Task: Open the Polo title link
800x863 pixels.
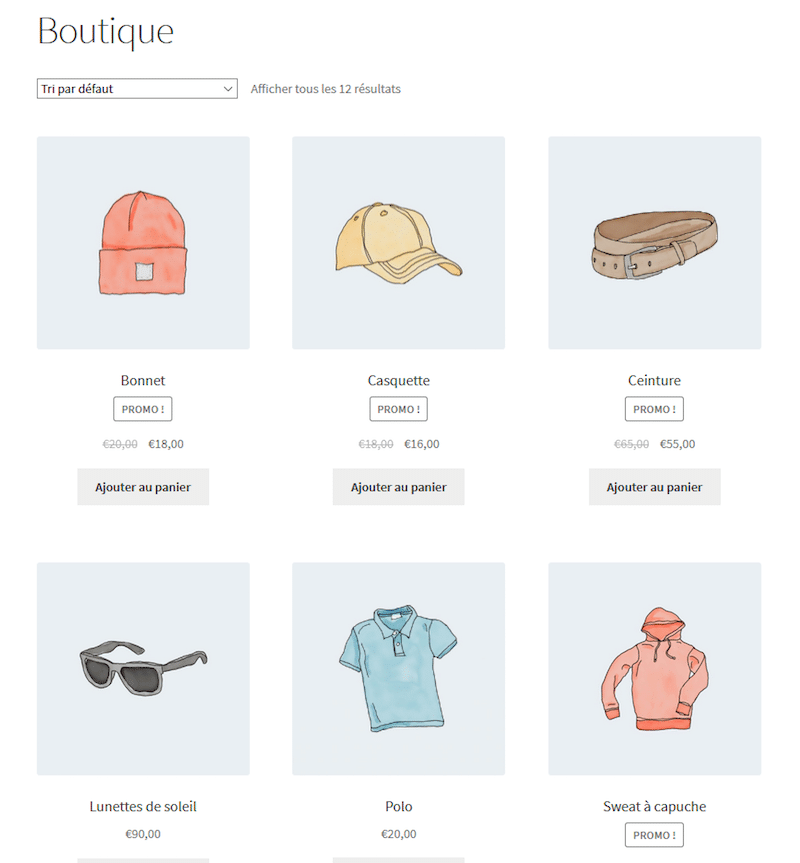Action: point(398,806)
